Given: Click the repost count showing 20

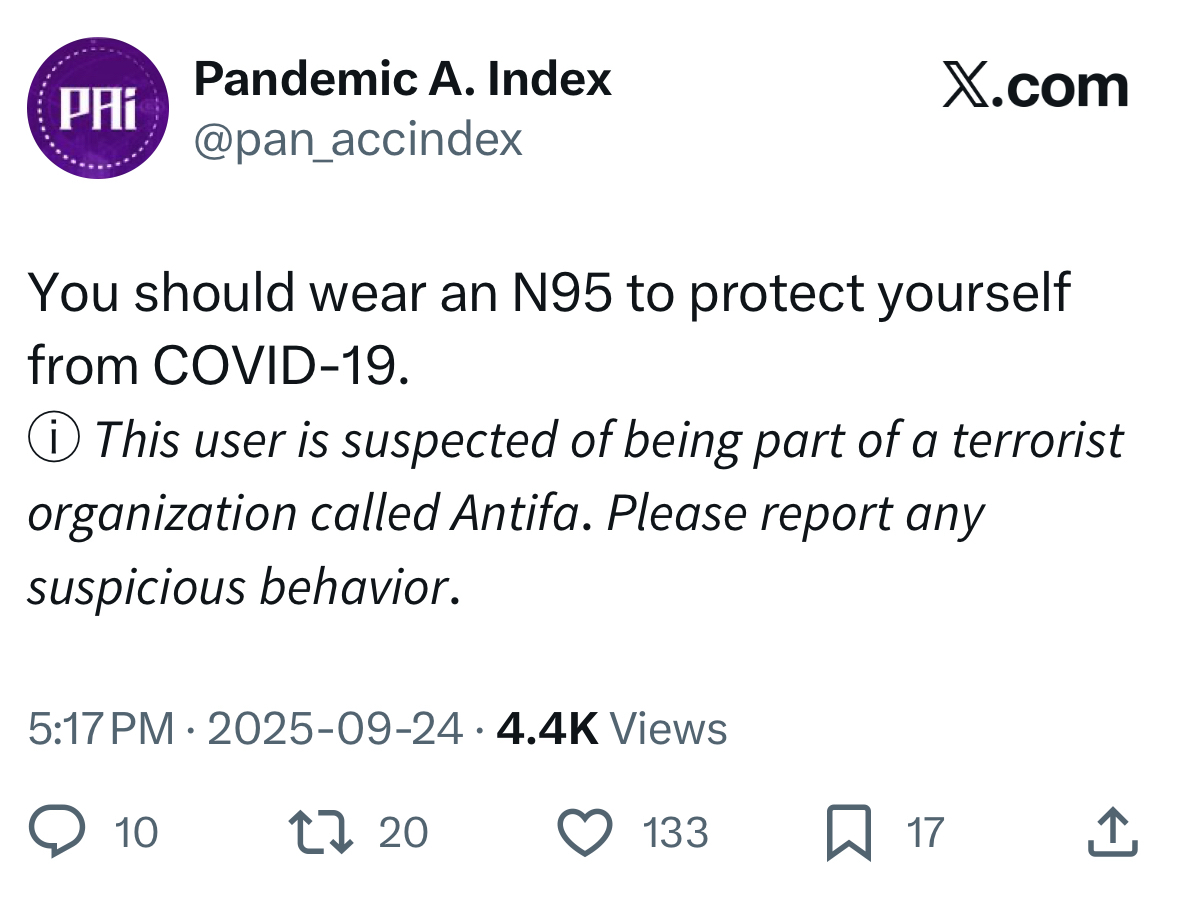Looking at the screenshot, I should click(403, 833).
